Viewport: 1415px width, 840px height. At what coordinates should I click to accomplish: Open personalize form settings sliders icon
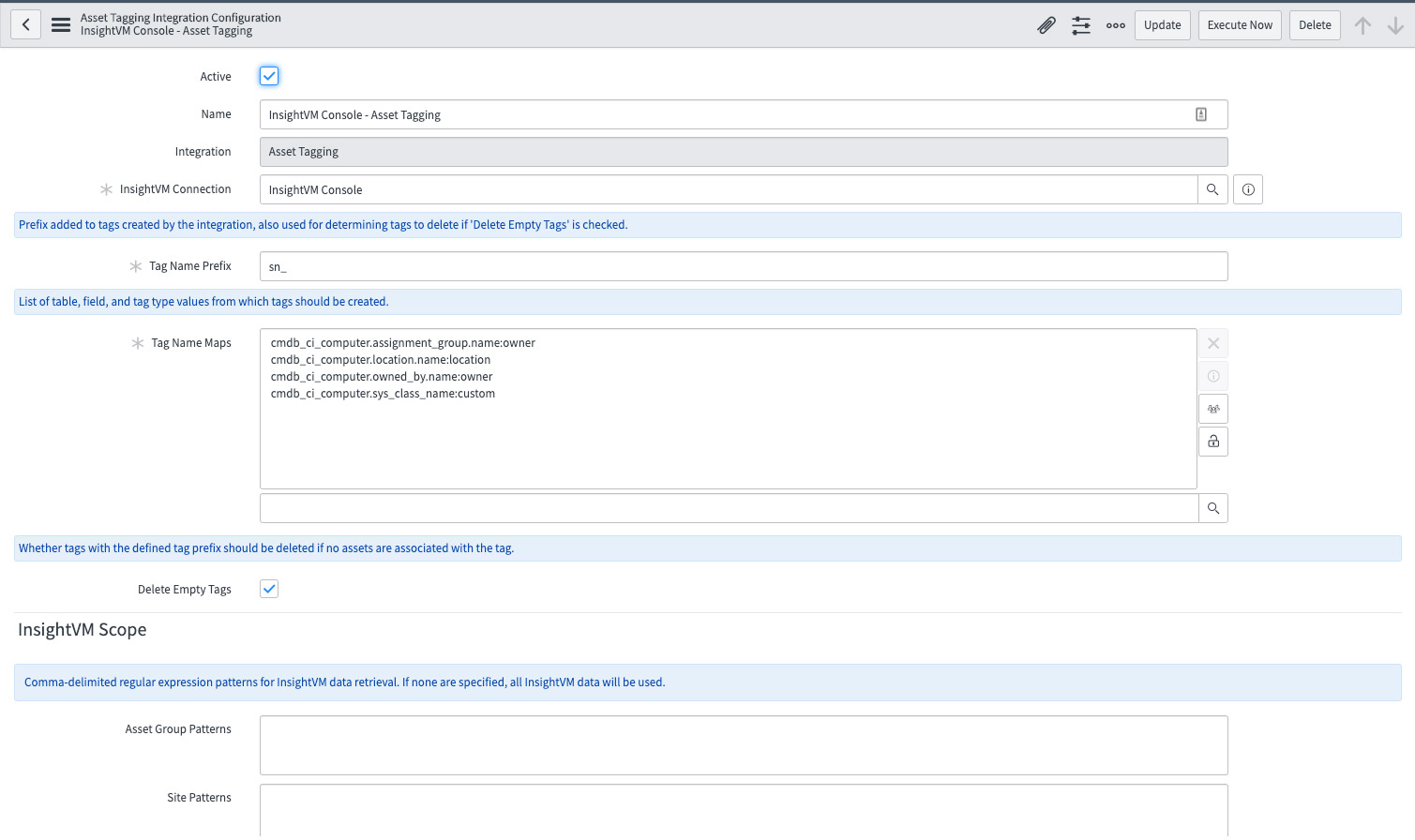[1081, 25]
